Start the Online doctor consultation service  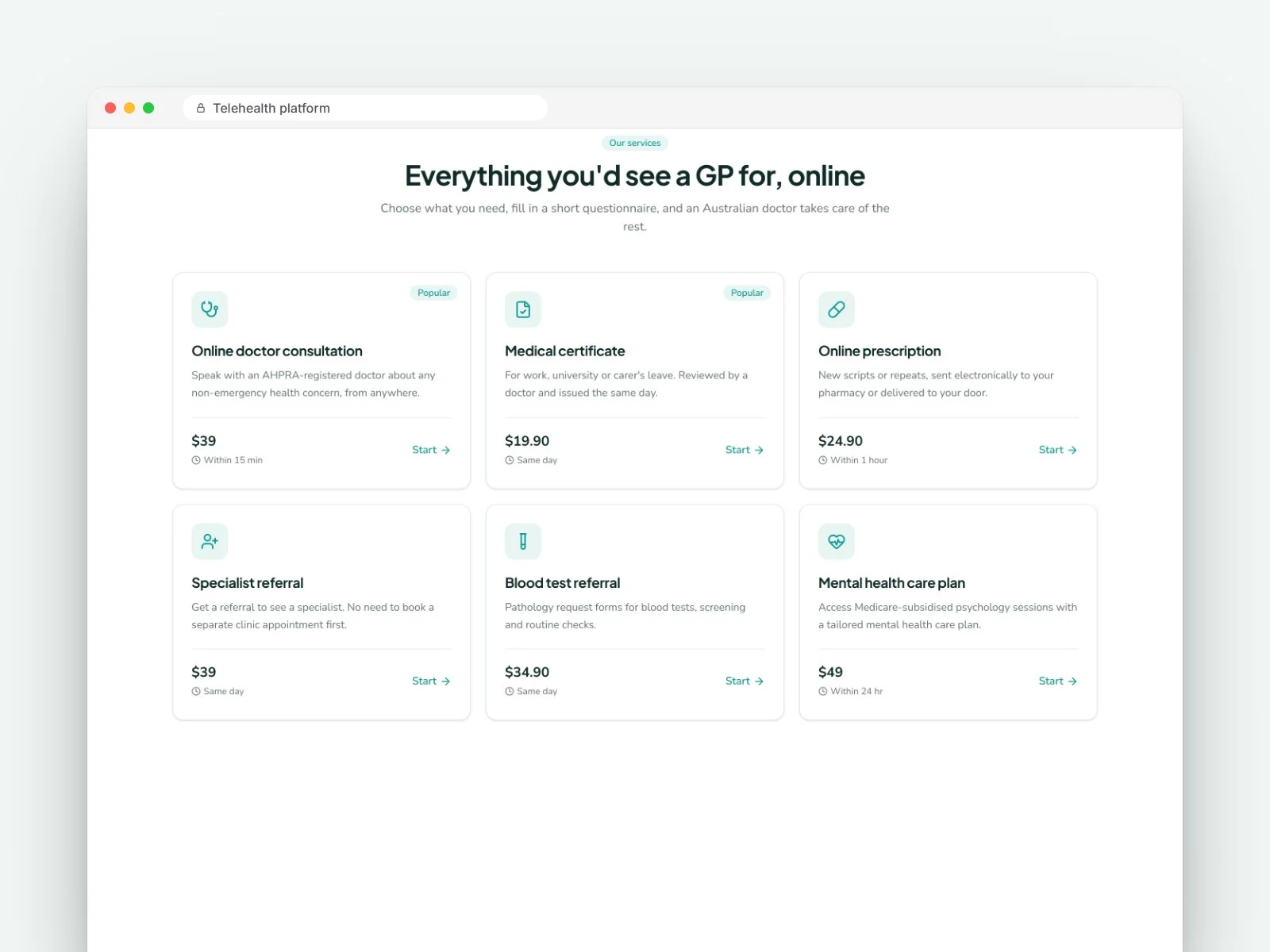[x=431, y=450]
